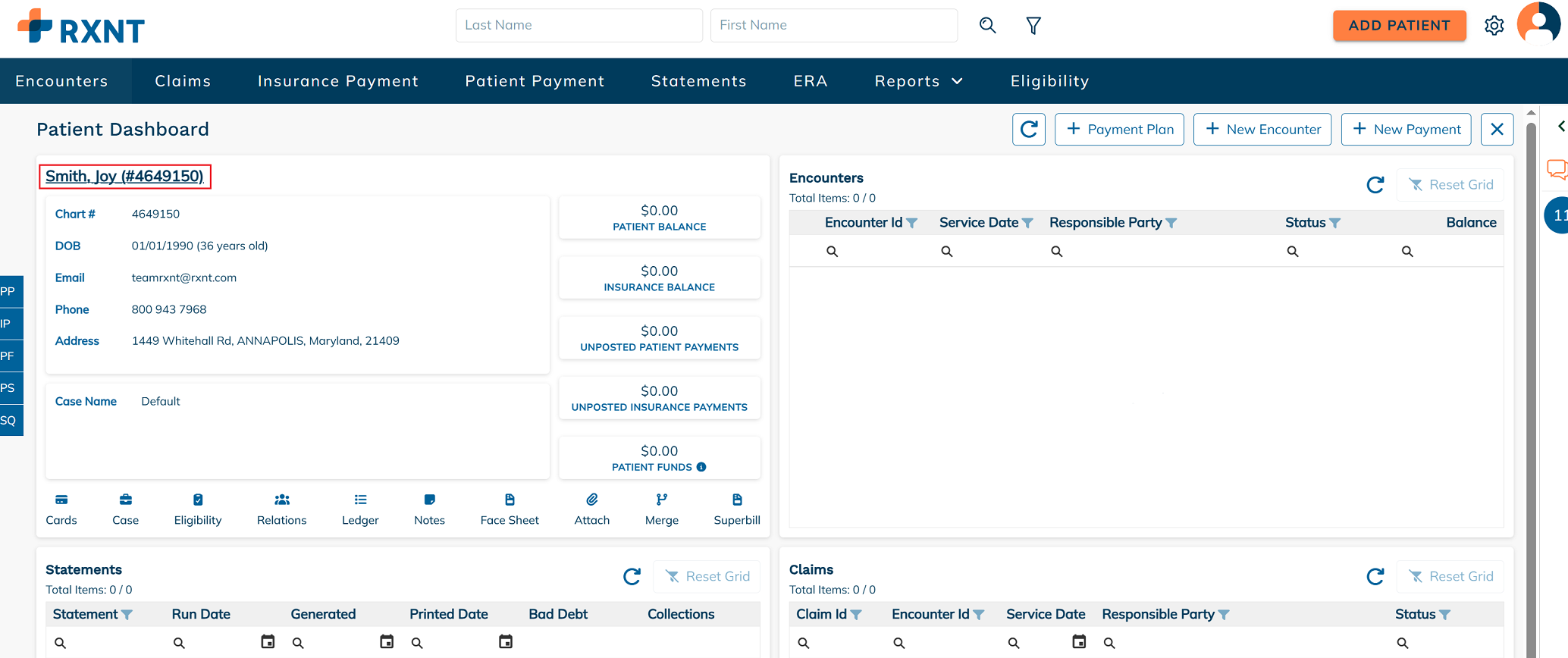
Task: Filter Encounters by Status
Action: 1335,223
